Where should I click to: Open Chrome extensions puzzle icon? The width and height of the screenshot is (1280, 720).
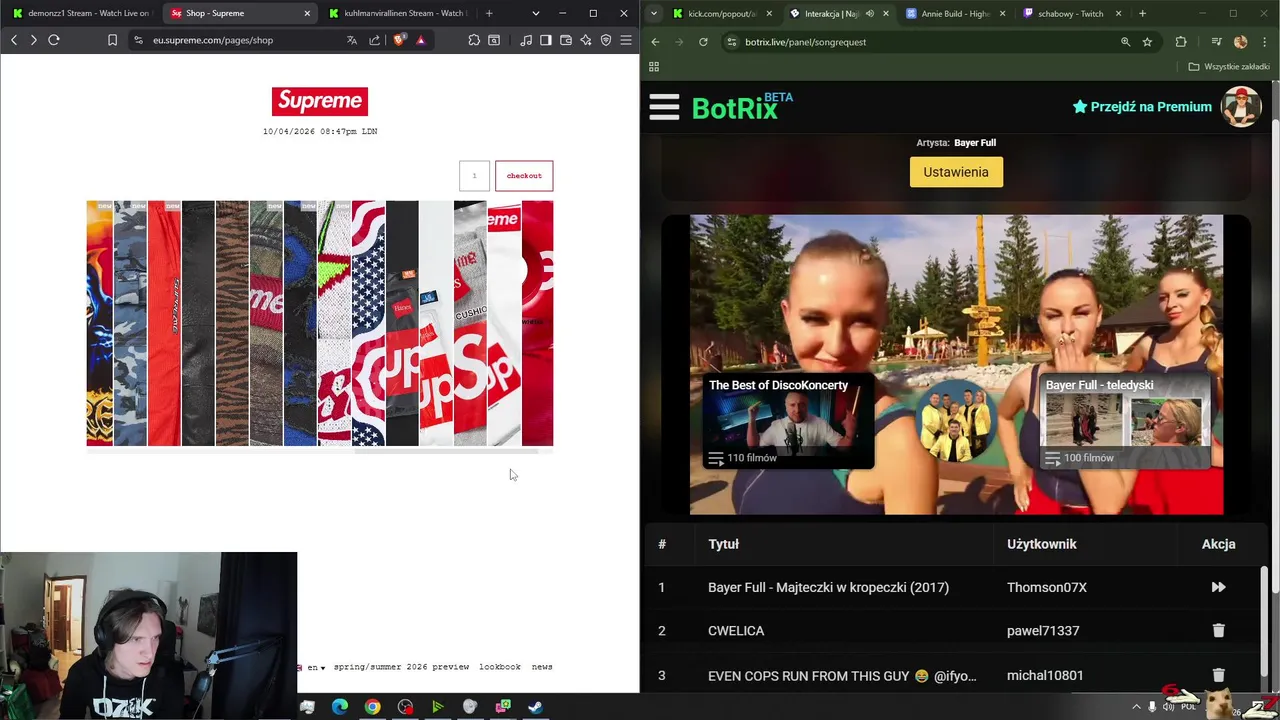coord(1181,42)
